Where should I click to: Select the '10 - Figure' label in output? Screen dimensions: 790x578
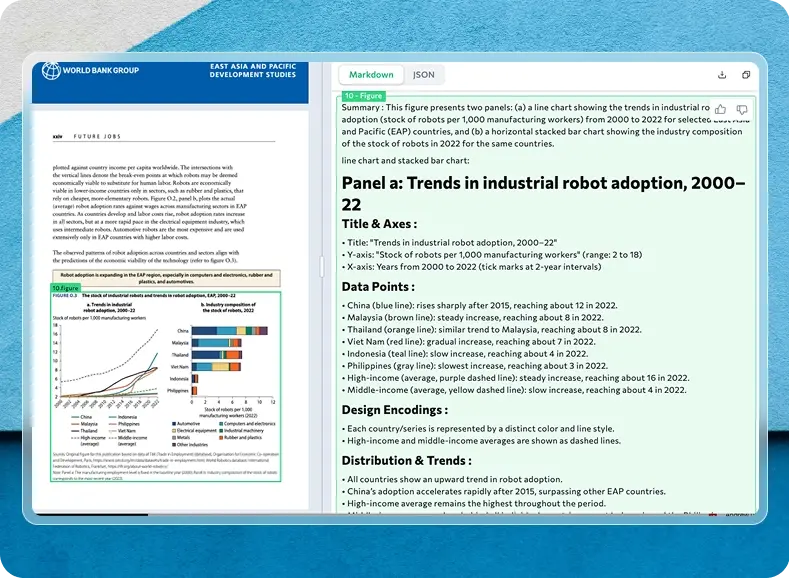pyautogui.click(x=363, y=96)
